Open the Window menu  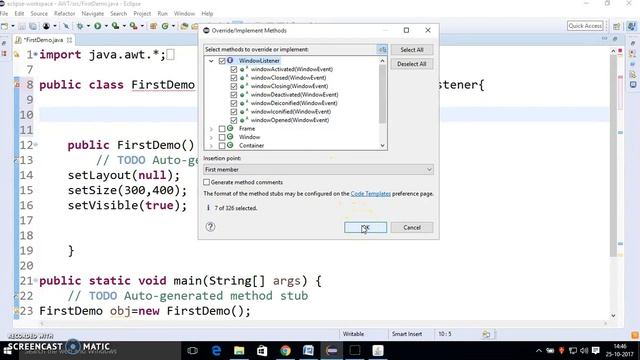pyautogui.click(x=184, y=13)
